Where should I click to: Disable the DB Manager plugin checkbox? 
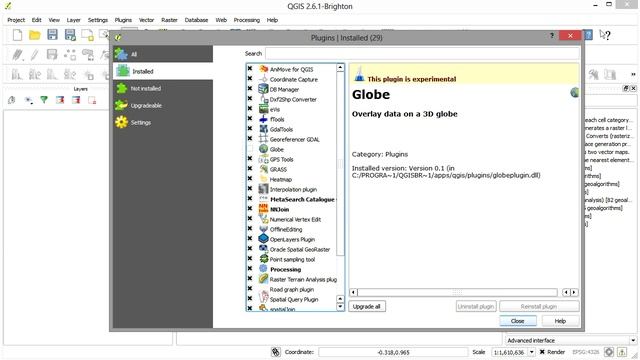point(250,89)
